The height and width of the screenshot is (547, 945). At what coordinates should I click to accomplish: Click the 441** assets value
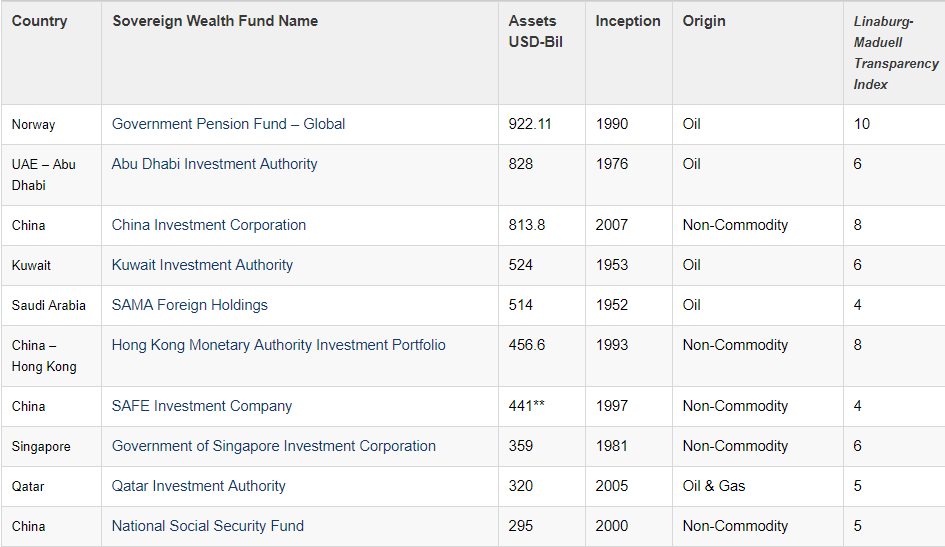pos(527,406)
